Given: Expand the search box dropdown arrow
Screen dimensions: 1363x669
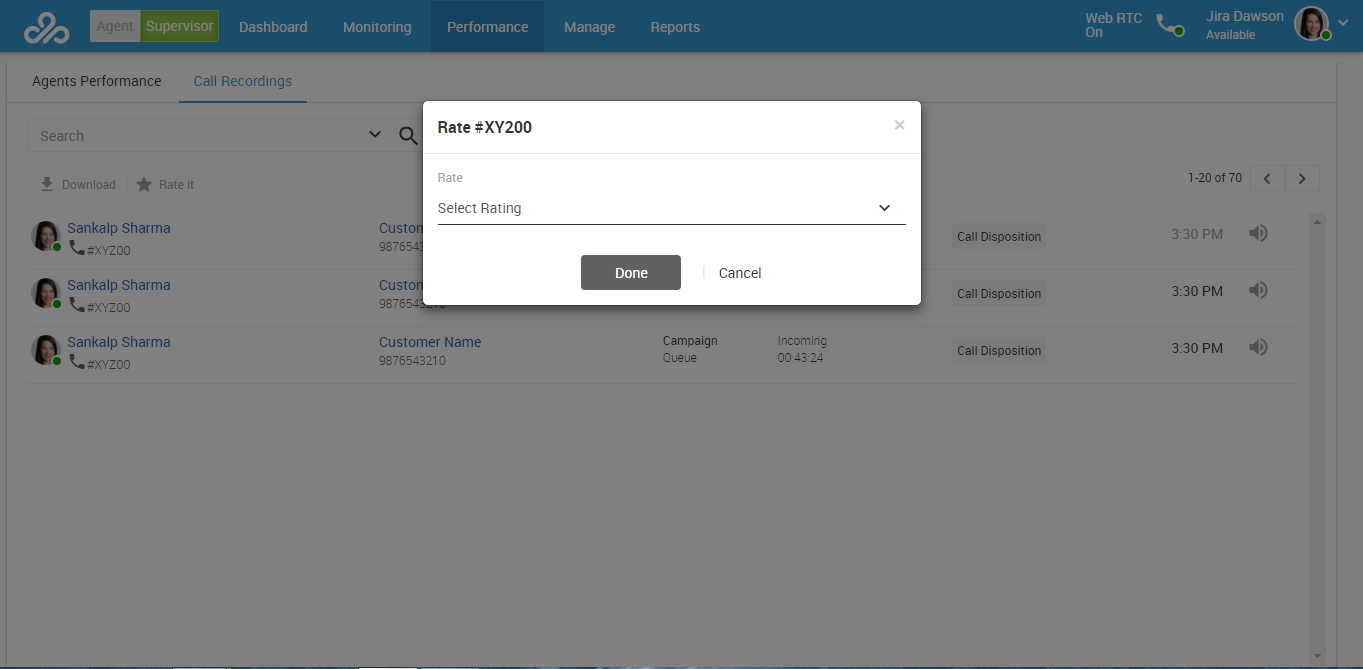Looking at the screenshot, I should 375,135.
